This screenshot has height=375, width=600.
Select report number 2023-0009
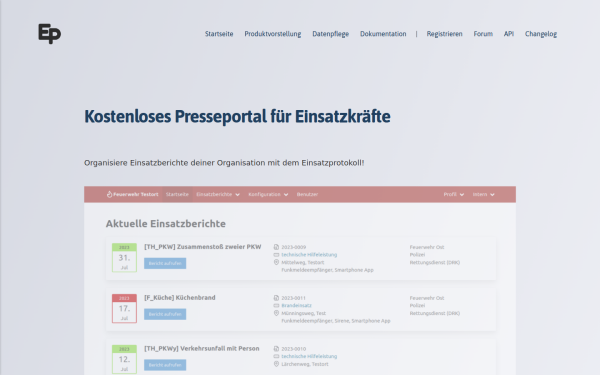pos(293,247)
